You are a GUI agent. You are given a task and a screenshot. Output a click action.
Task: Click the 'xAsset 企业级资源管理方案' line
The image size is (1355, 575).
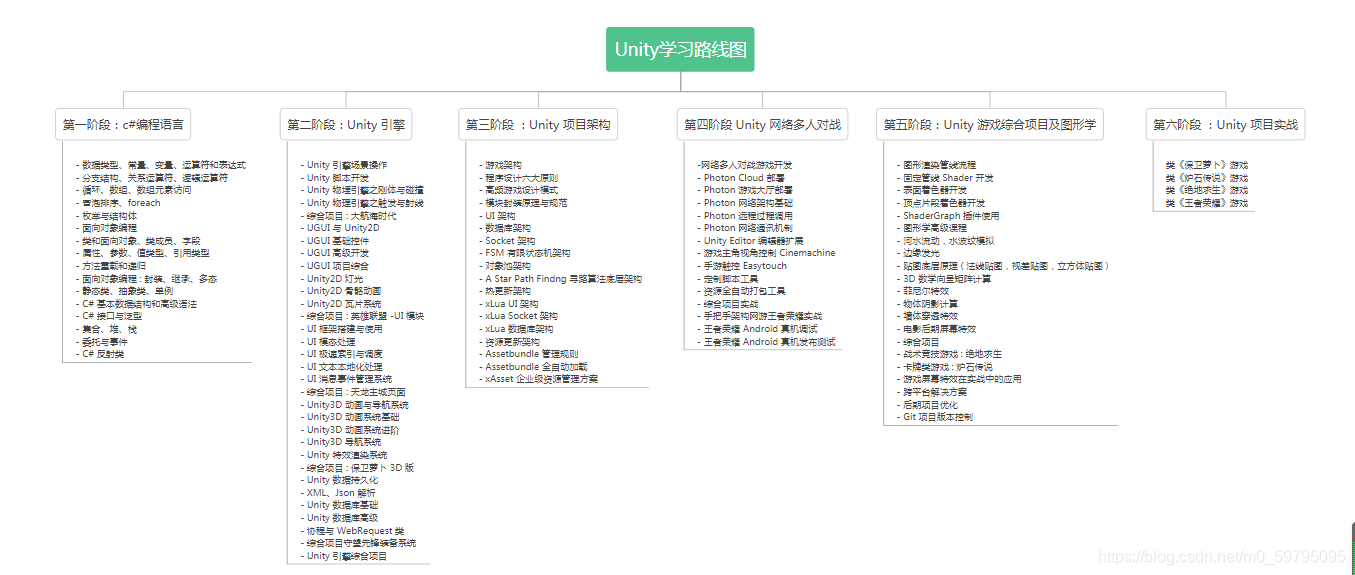pos(538,379)
